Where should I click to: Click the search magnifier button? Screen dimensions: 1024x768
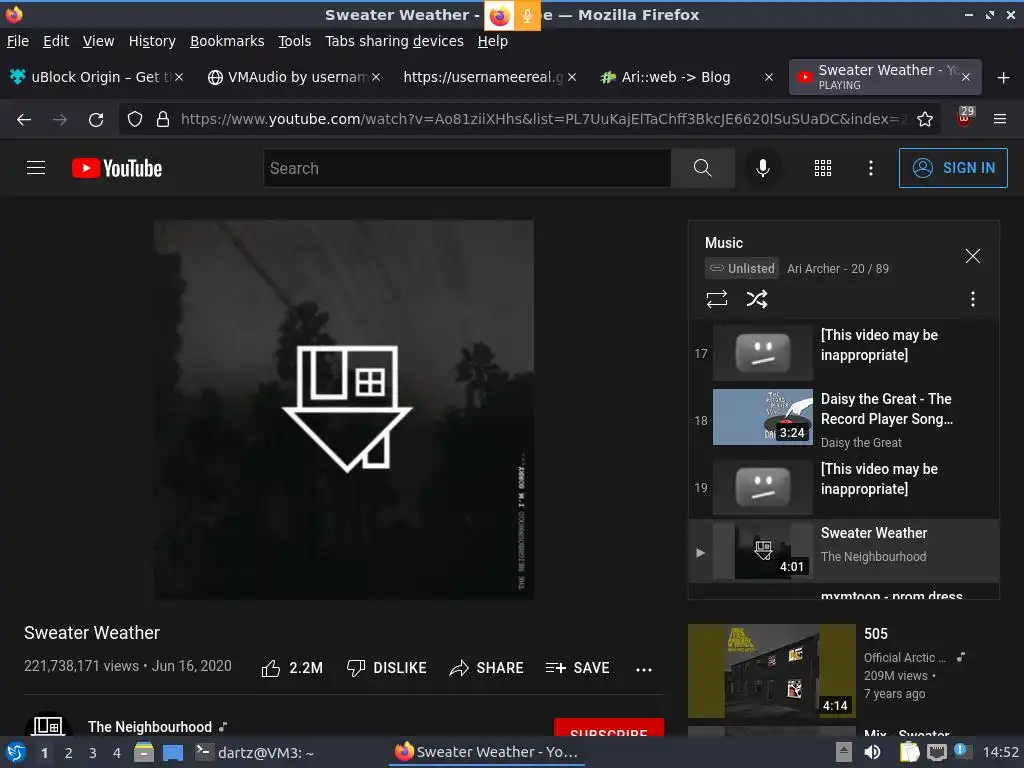(703, 168)
